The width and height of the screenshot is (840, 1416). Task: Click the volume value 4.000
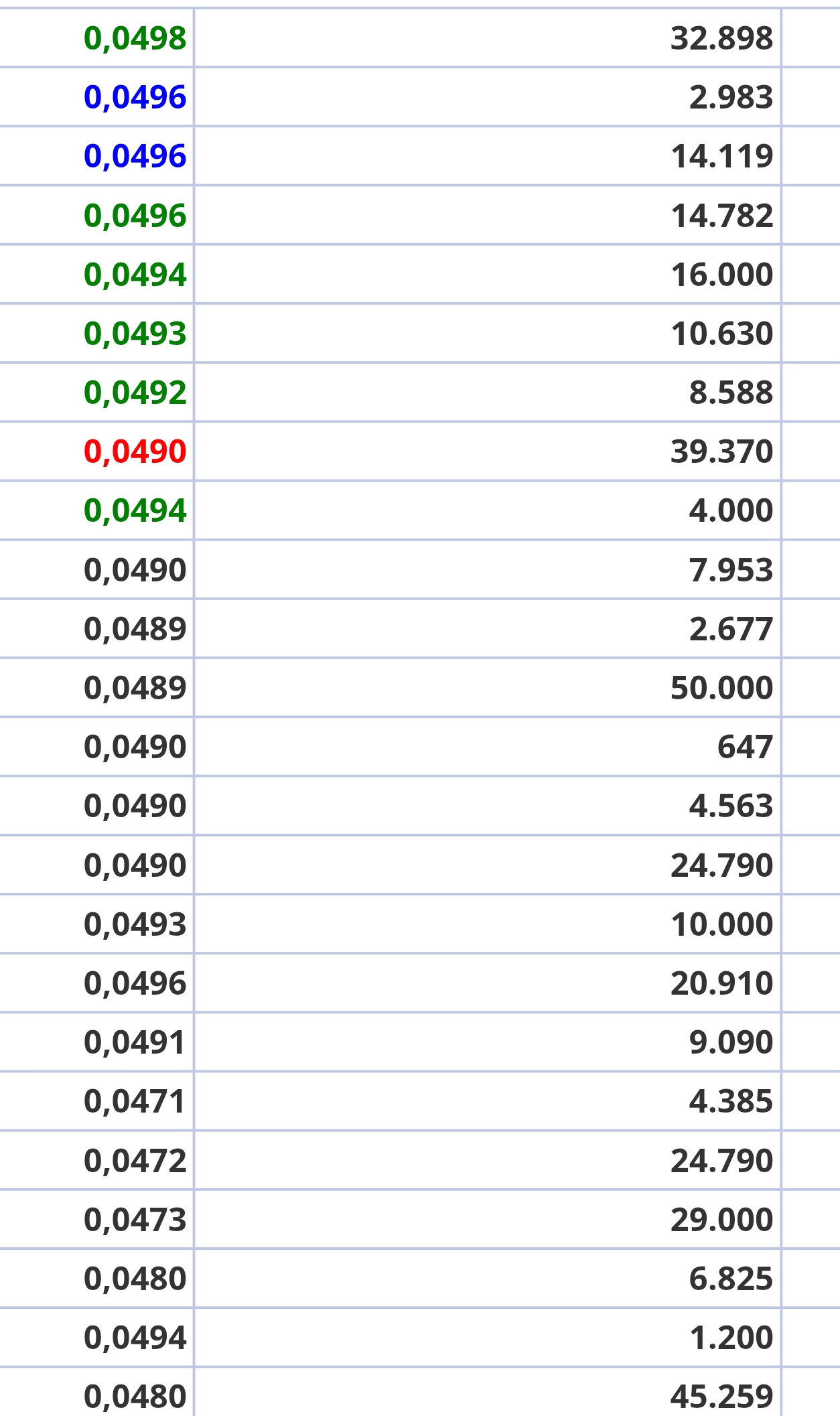731,510
